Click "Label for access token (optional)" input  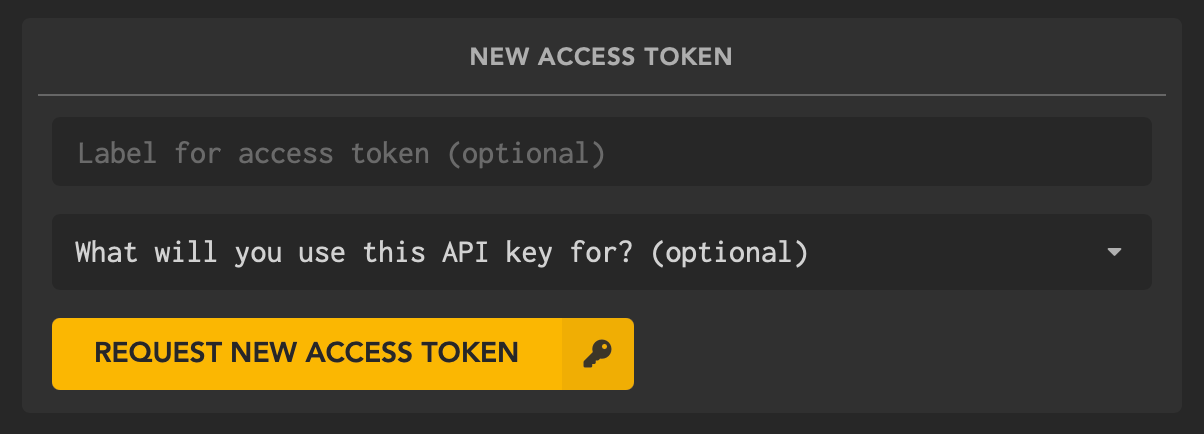pos(602,152)
